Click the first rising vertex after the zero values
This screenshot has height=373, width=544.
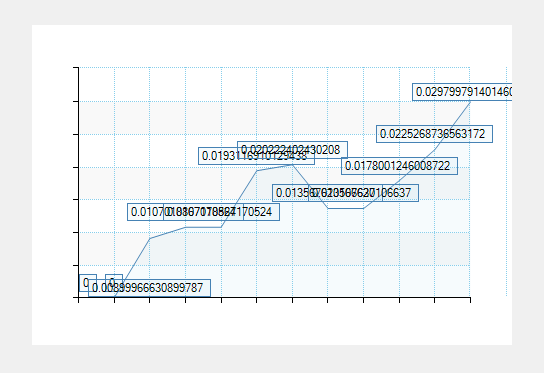click(x=150, y=238)
